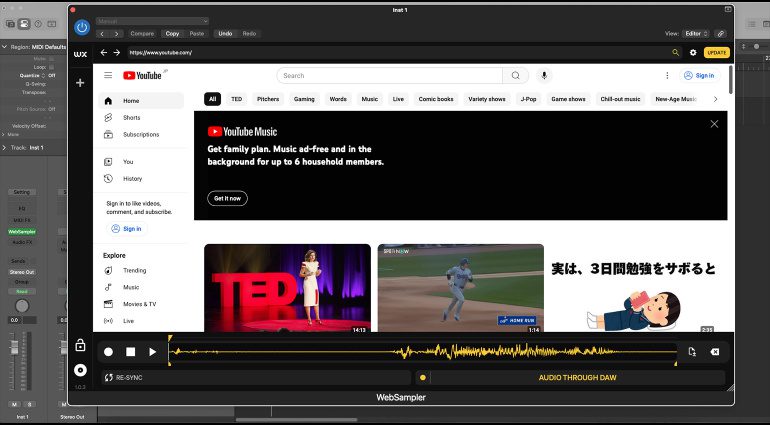This screenshot has height=425, width=770.
Task: Toggle the lock icon in WebSampler sidebar
Action: 80,346
